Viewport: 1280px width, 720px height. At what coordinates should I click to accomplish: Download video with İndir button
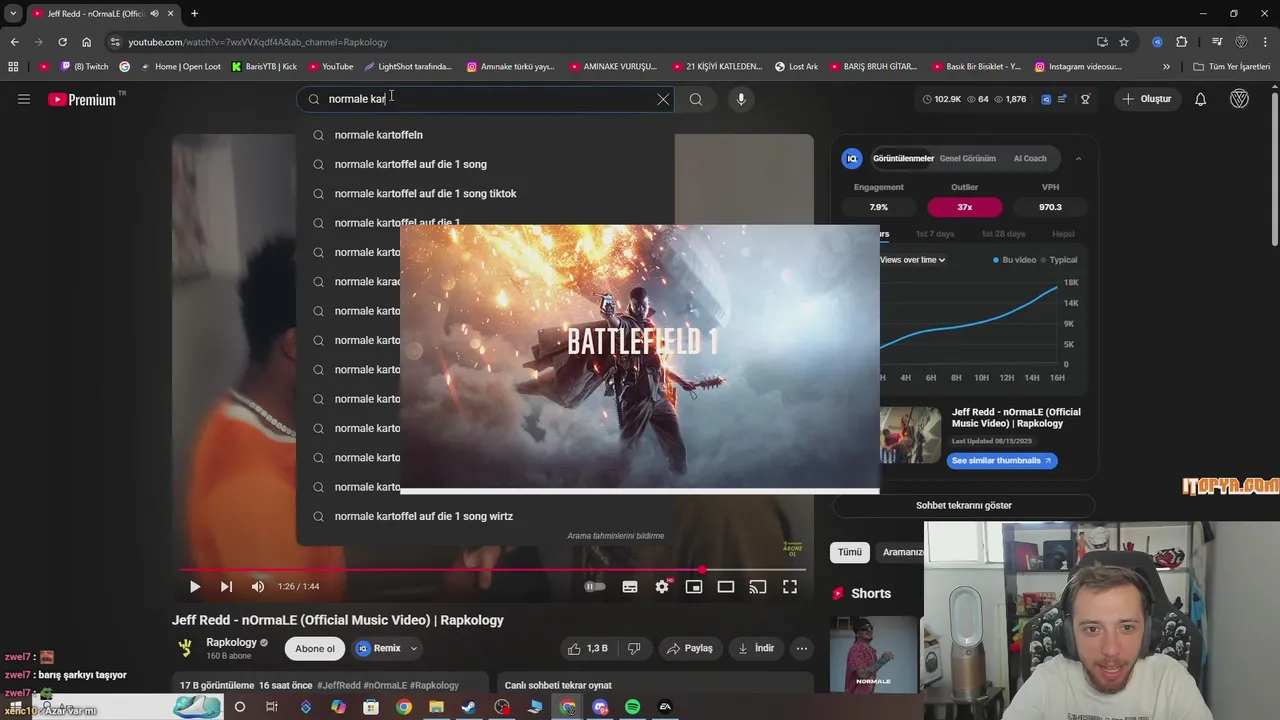[x=756, y=648]
